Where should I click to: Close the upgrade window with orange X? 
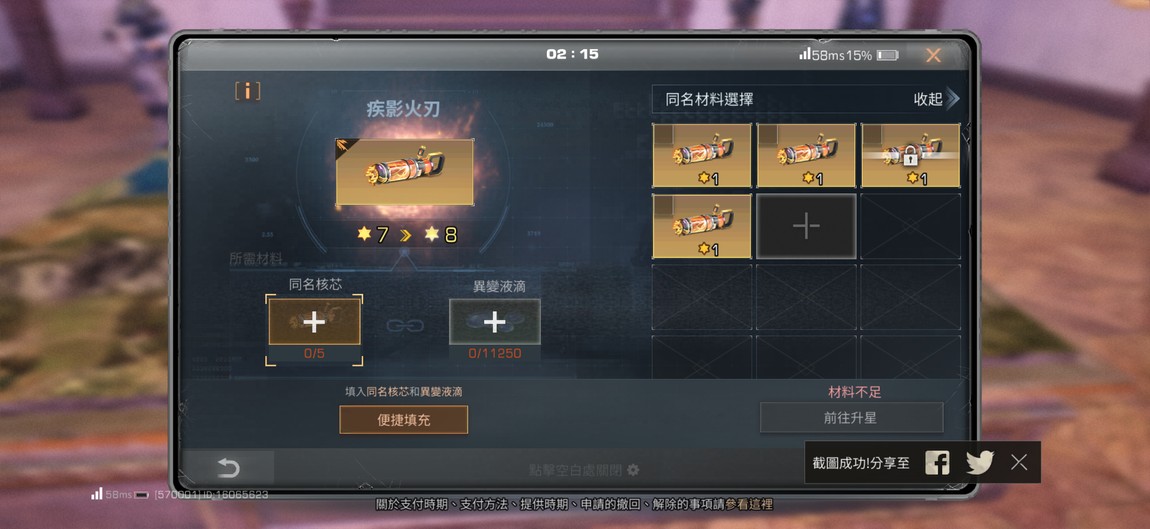[933, 55]
